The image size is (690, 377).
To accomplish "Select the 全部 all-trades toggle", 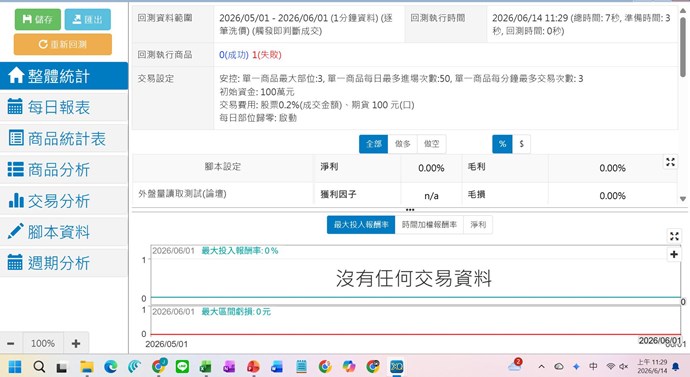I will 374,144.
